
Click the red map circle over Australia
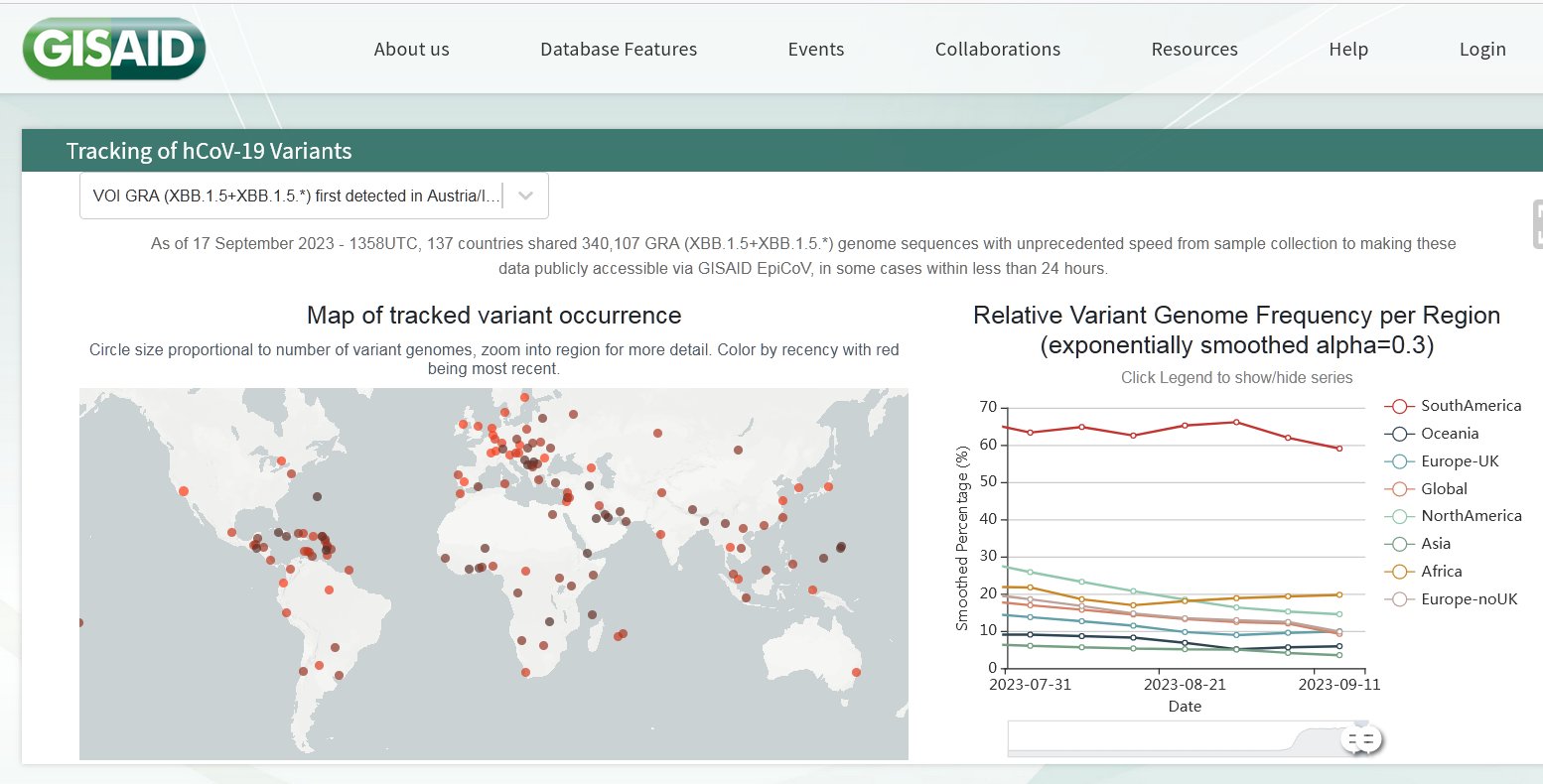click(x=856, y=672)
